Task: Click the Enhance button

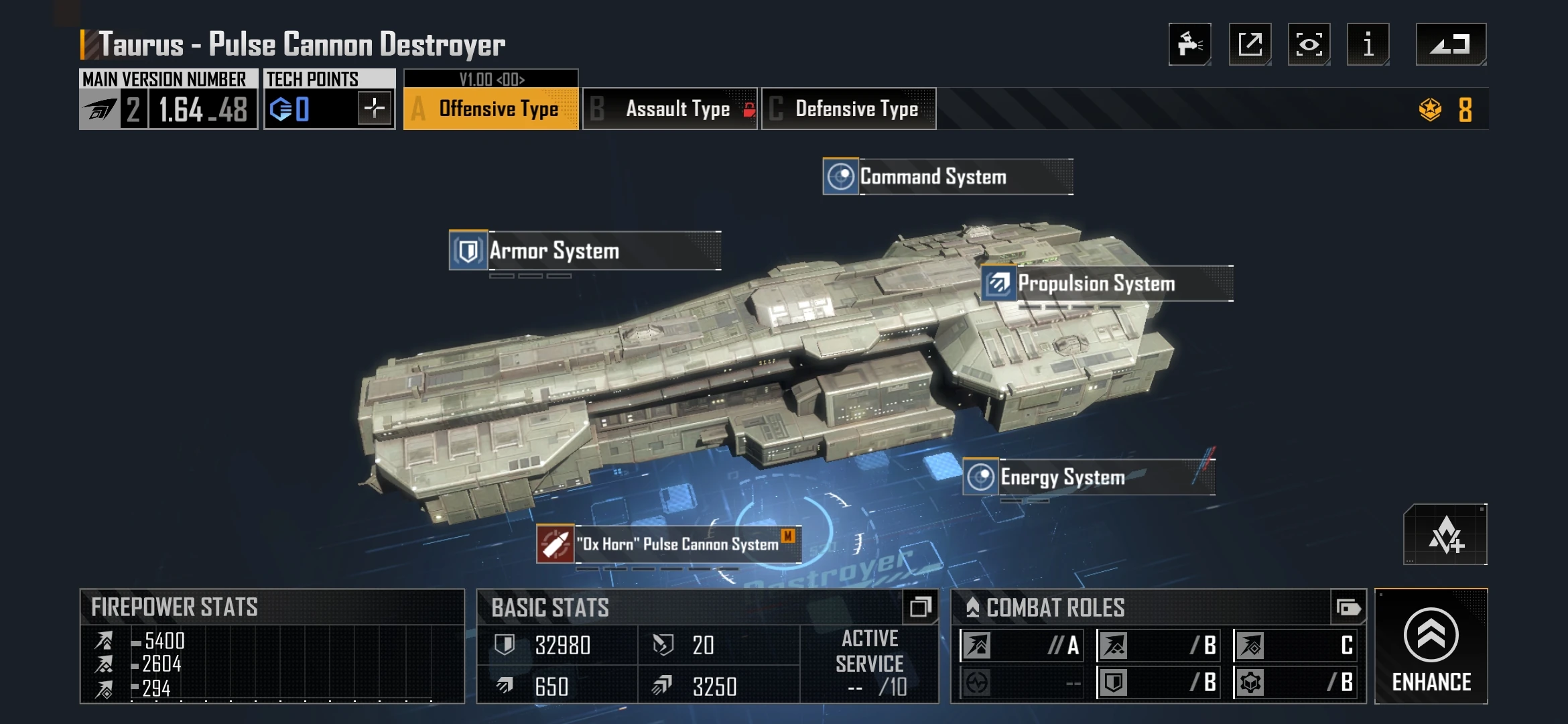Action: (1431, 646)
